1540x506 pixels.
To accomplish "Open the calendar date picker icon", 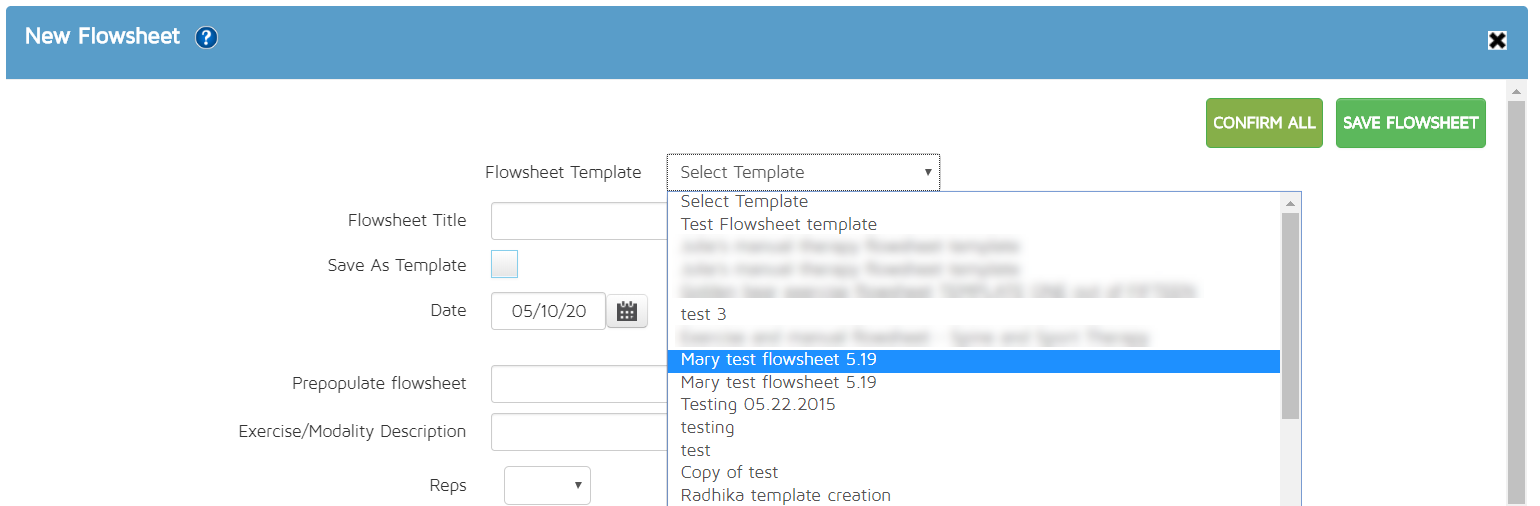I will pyautogui.click(x=627, y=311).
